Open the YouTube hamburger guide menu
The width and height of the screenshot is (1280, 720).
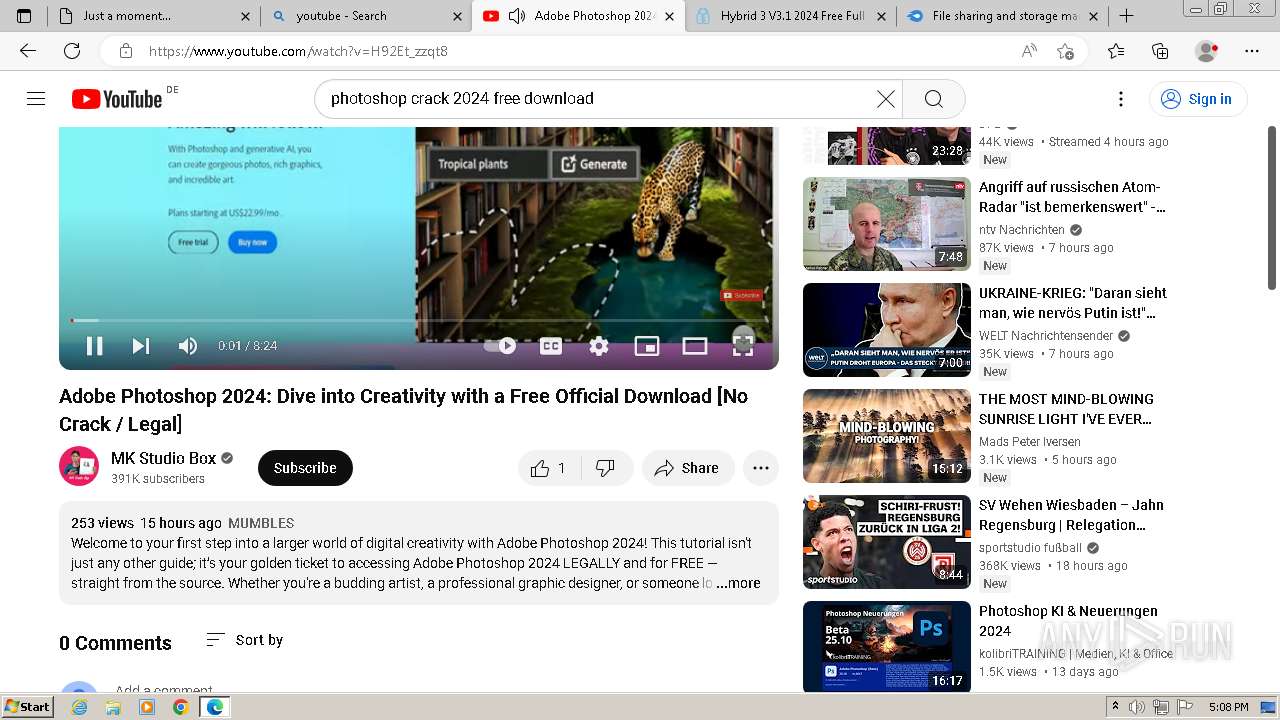[36, 99]
